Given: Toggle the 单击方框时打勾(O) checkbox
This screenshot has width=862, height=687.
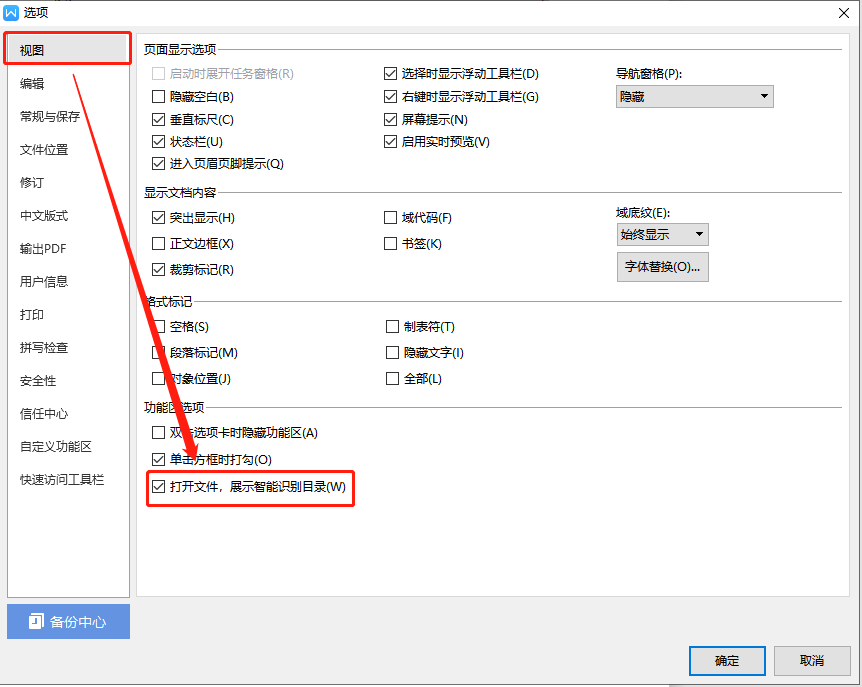Looking at the screenshot, I should click(158, 459).
